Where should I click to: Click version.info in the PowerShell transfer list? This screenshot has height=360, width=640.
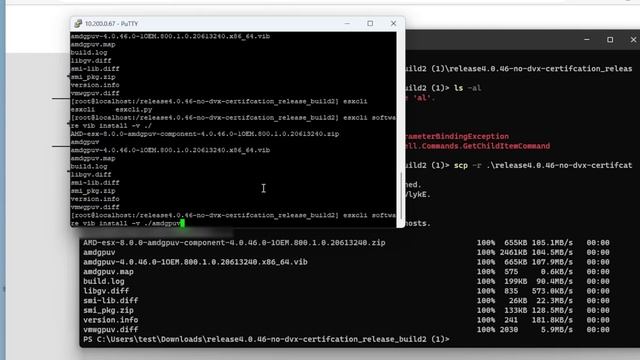111,320
